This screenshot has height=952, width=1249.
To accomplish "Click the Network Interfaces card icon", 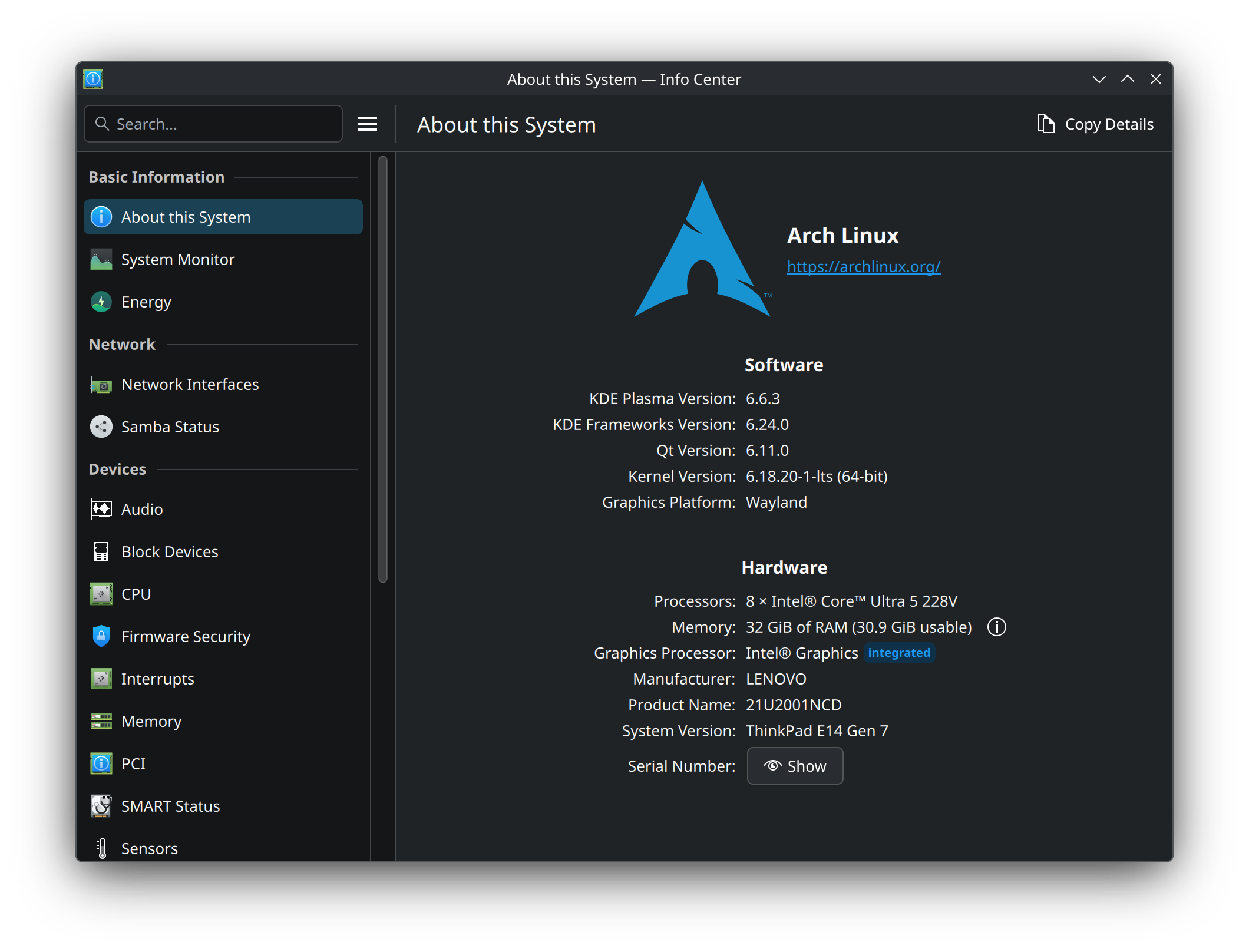I will 101,385.
